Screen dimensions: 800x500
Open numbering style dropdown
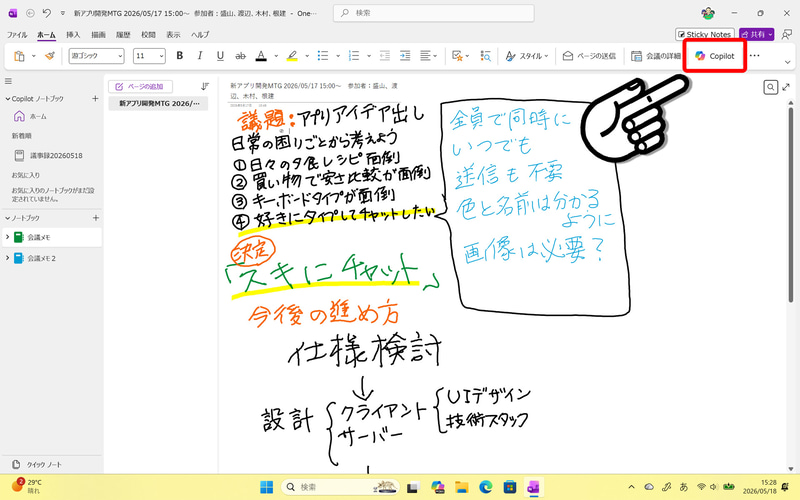(368, 56)
